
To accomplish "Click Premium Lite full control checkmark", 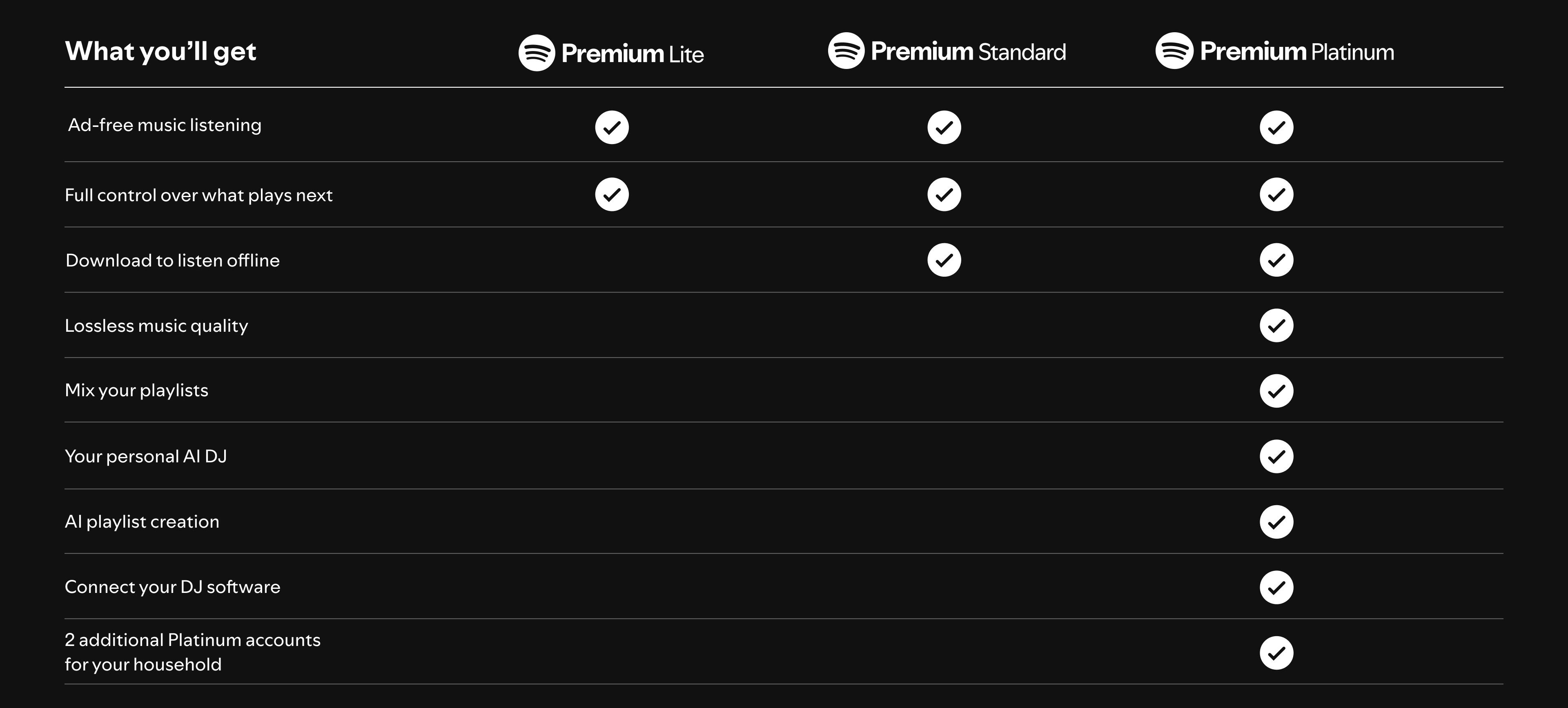I will pos(612,195).
